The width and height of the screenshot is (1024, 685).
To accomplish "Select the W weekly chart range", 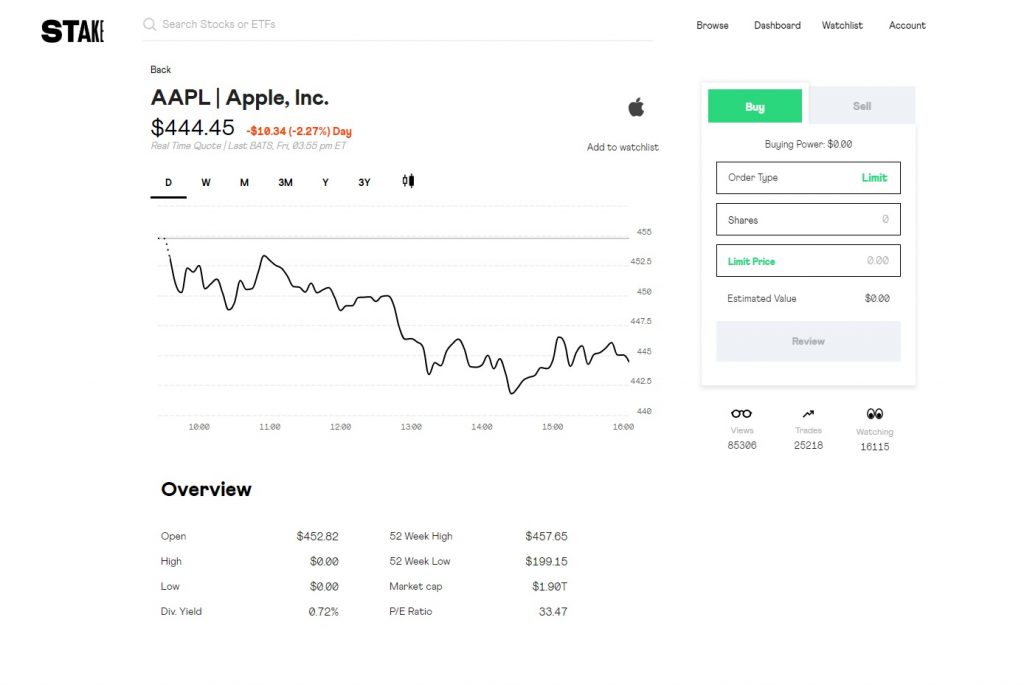I will tap(206, 183).
